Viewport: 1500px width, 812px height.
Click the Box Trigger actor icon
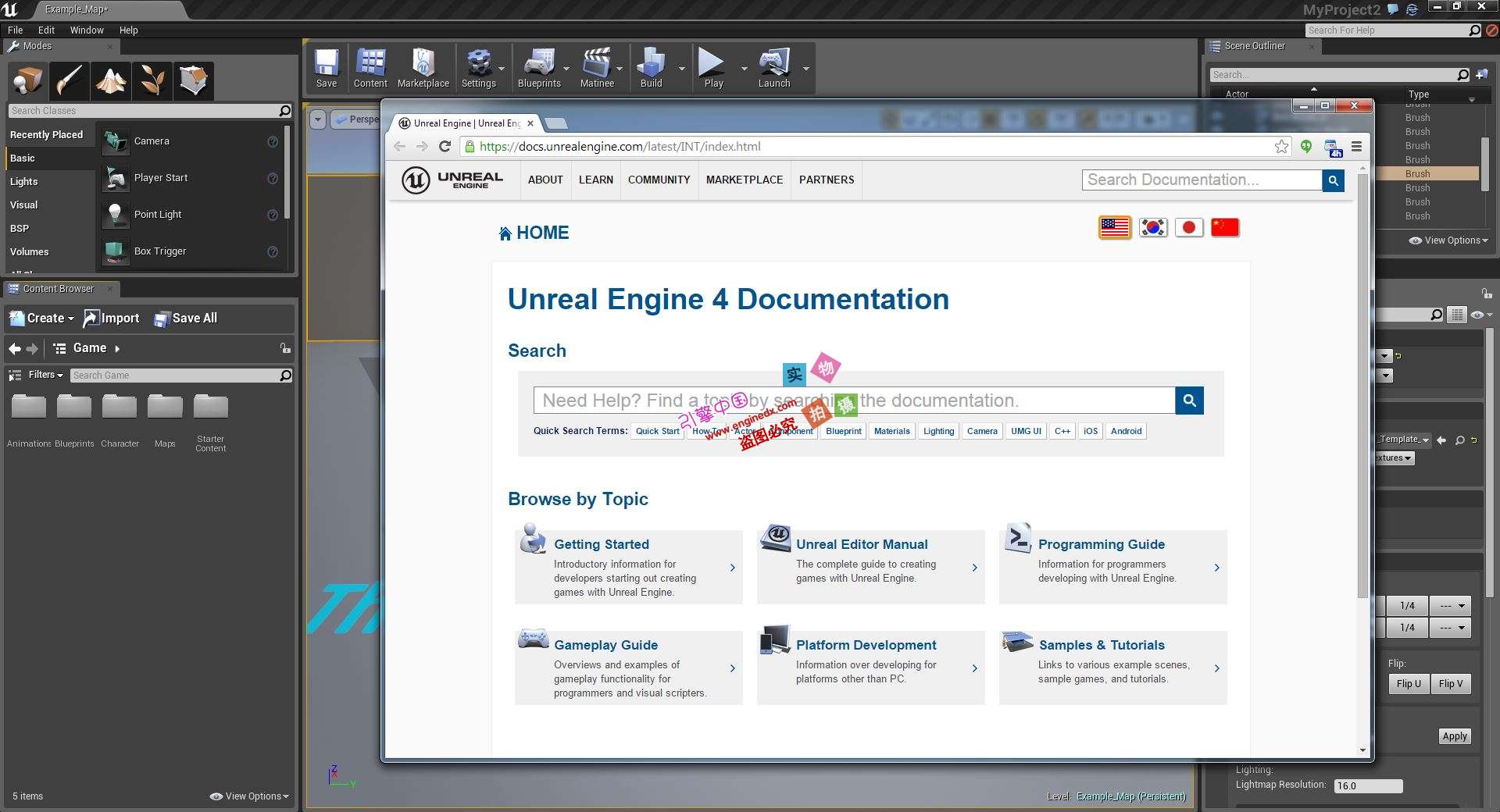point(116,251)
